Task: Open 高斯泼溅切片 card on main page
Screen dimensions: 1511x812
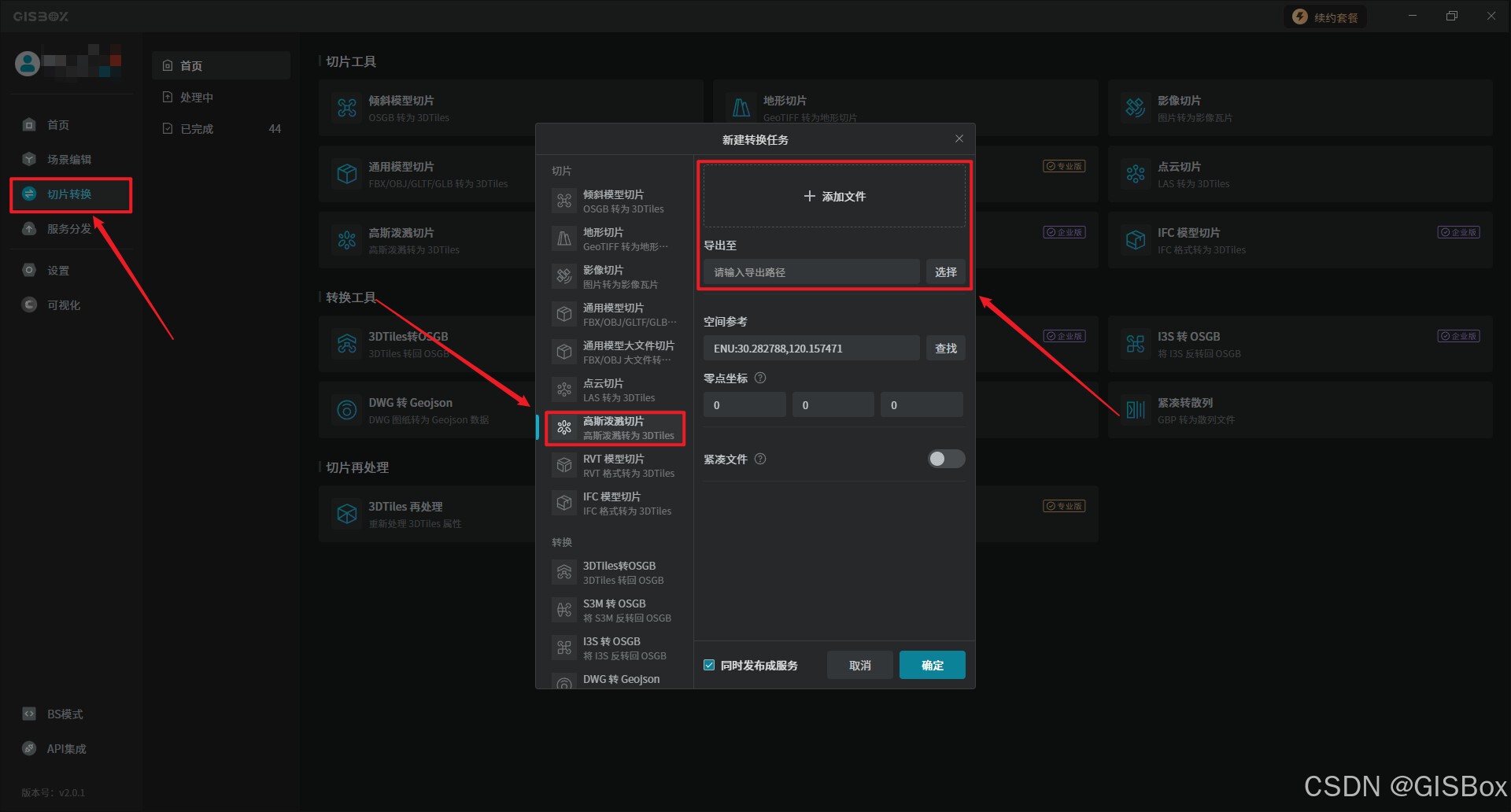Action: pos(427,240)
